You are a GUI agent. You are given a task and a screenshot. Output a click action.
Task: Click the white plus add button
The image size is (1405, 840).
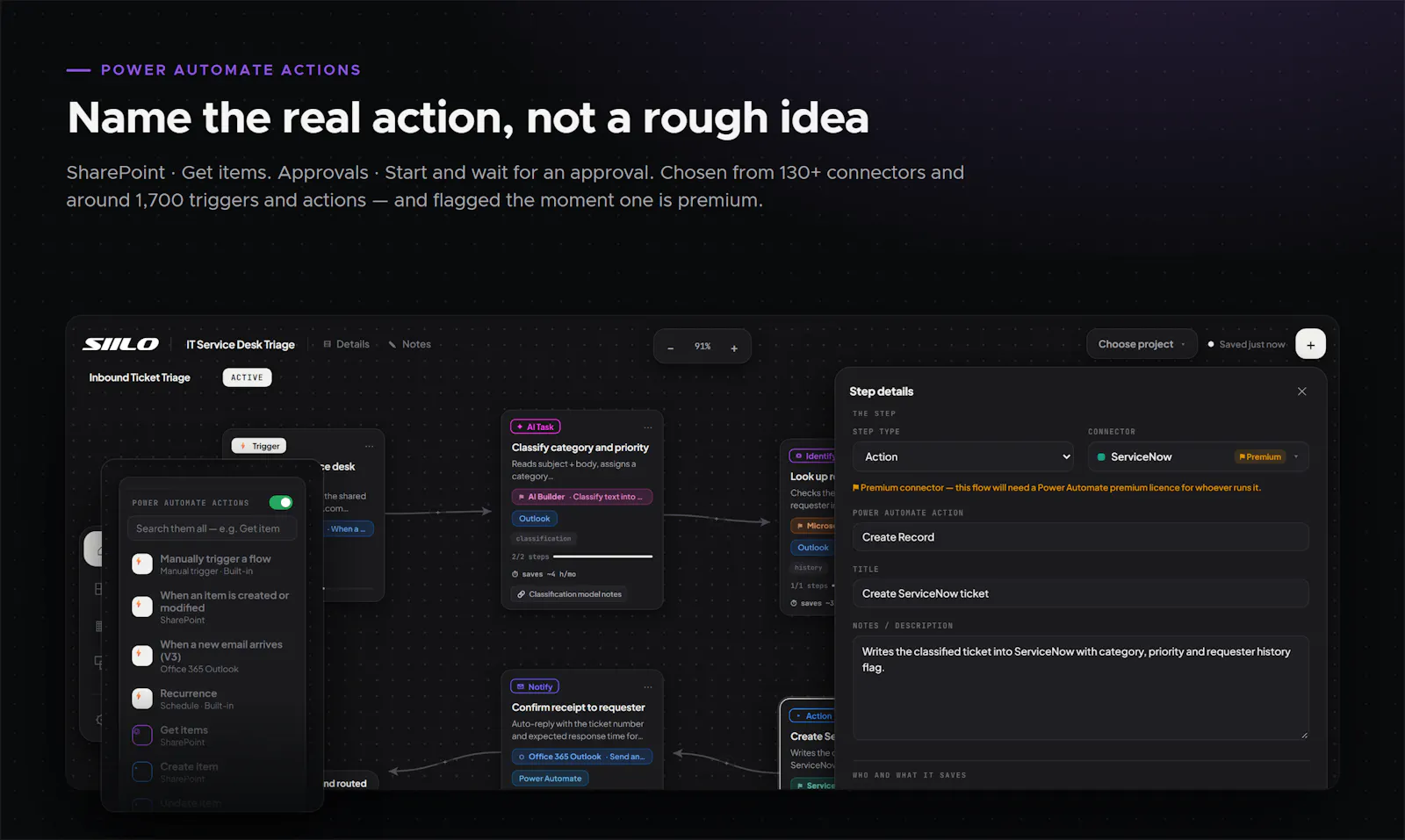coord(1310,344)
